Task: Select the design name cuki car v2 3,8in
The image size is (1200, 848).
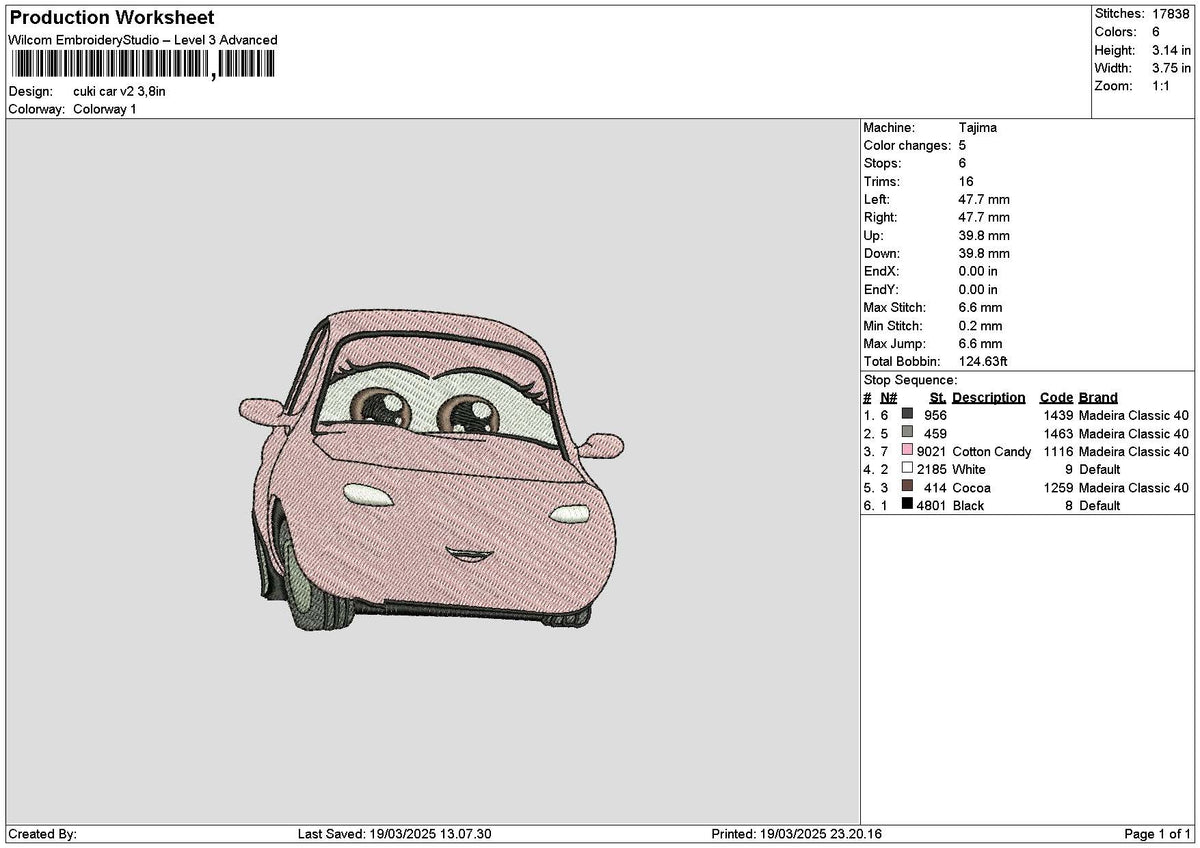Action: pyautogui.click(x=120, y=91)
